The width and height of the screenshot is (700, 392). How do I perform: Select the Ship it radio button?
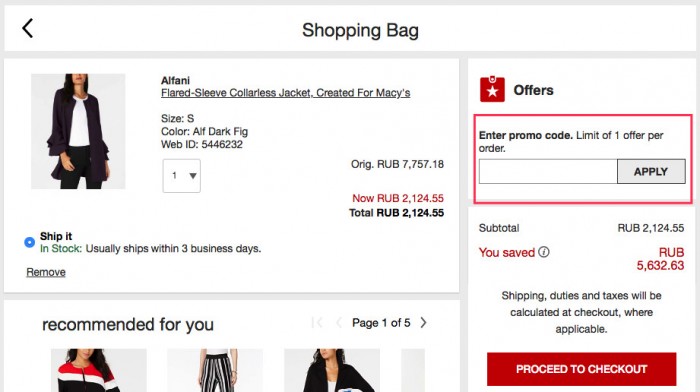[x=29, y=242]
